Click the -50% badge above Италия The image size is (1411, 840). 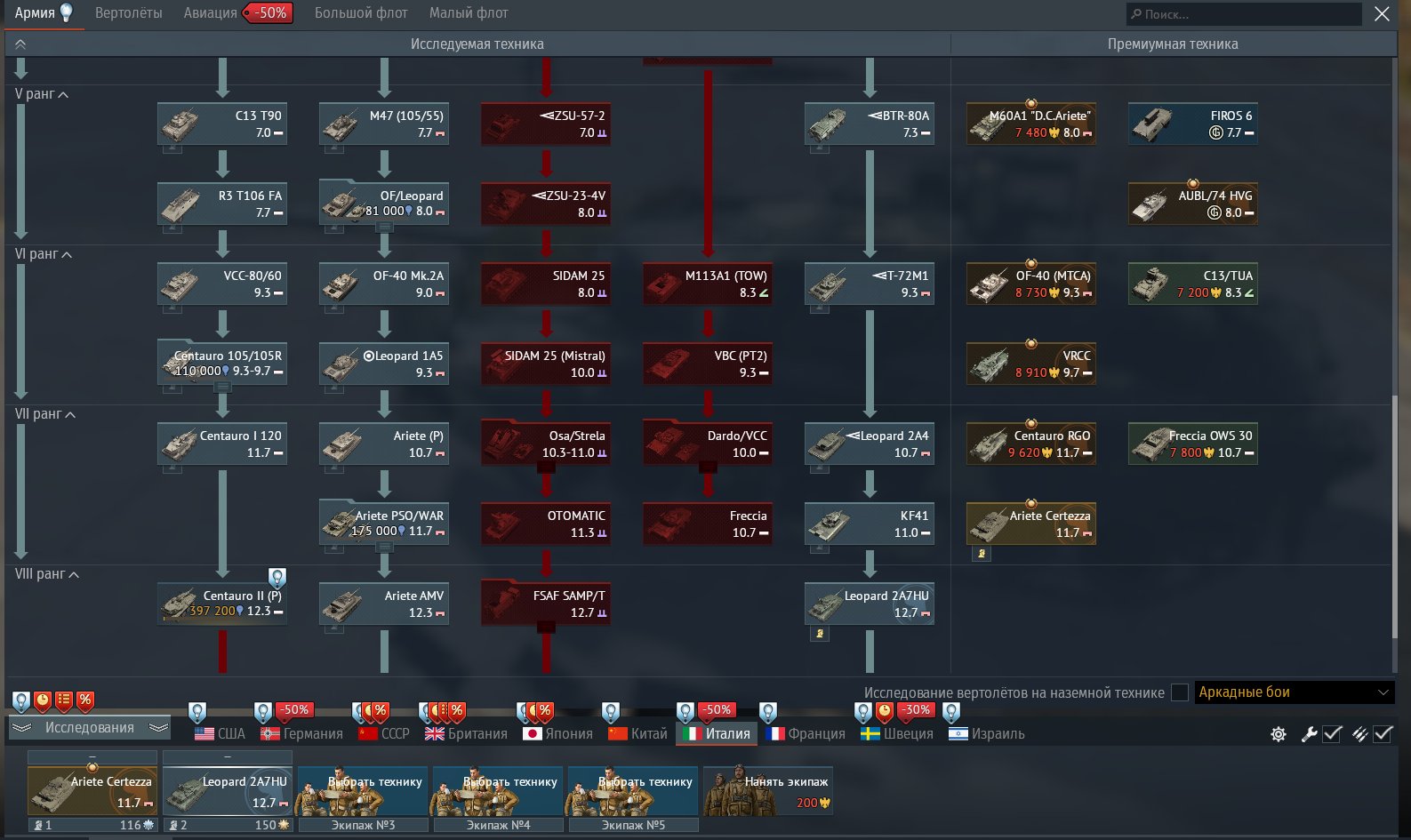pyautogui.click(x=718, y=710)
